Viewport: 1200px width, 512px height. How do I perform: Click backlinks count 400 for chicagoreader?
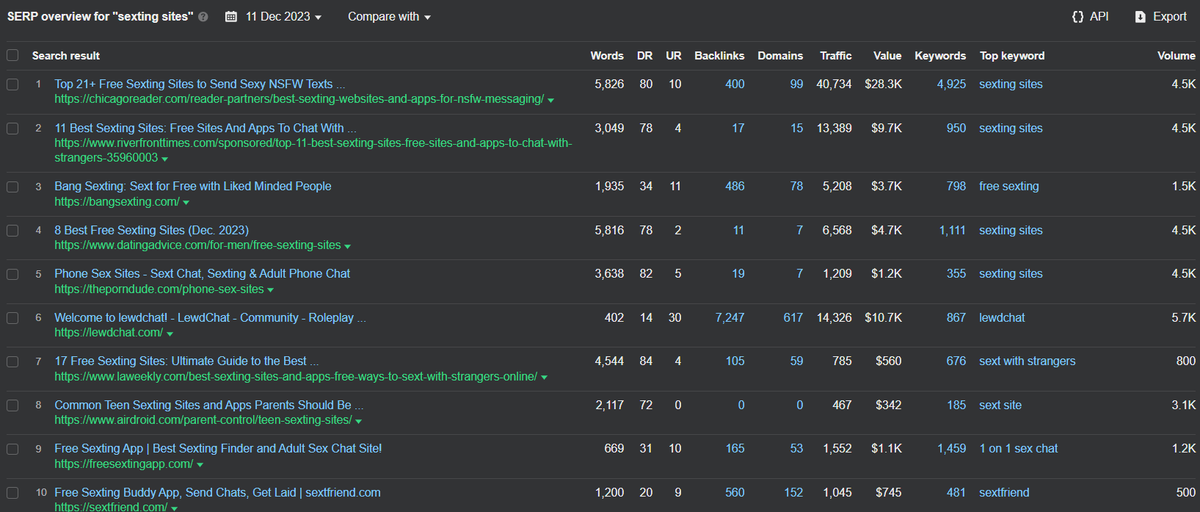[x=735, y=85]
